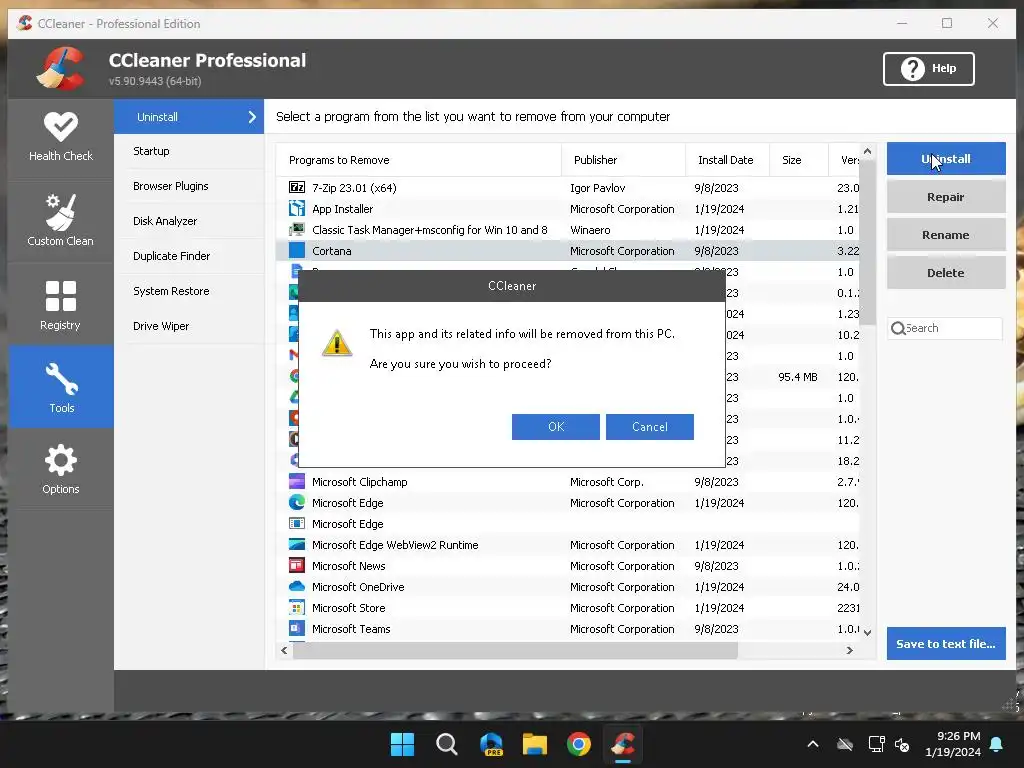This screenshot has height=768, width=1024.
Task: Click the Cortana program icon
Action: pyautogui.click(x=296, y=250)
